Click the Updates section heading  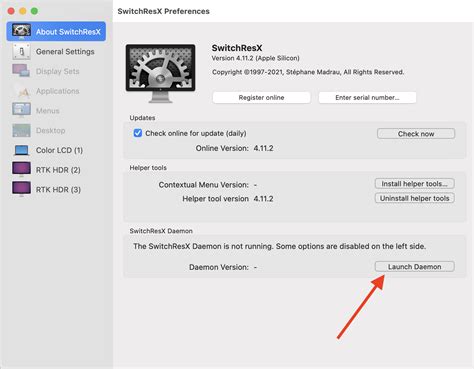coord(142,118)
